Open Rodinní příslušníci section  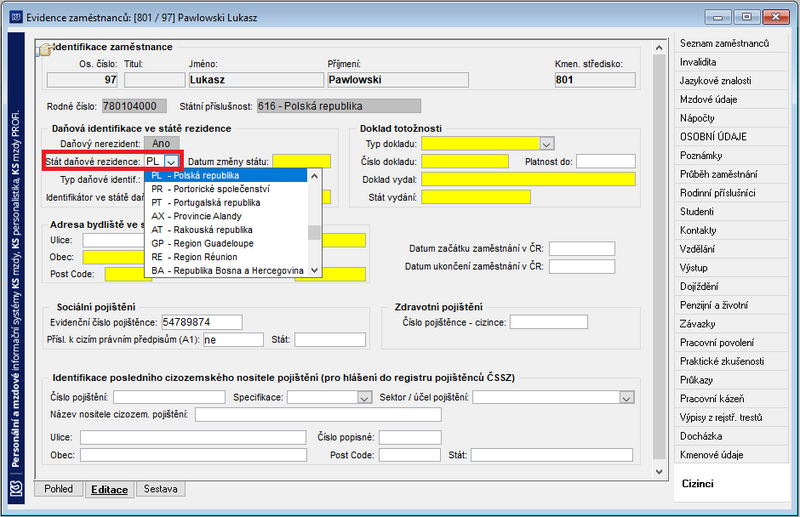pyautogui.click(x=731, y=193)
